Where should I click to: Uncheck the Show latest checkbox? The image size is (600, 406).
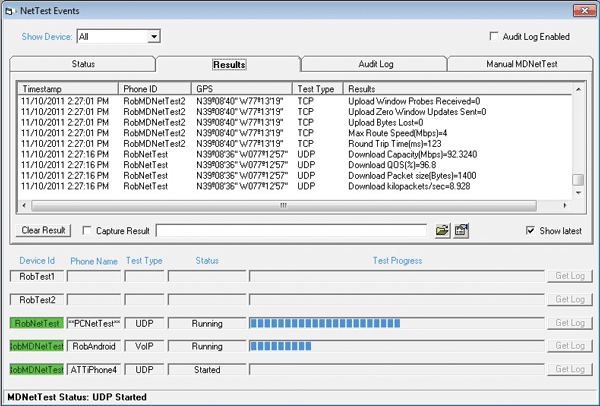point(531,231)
